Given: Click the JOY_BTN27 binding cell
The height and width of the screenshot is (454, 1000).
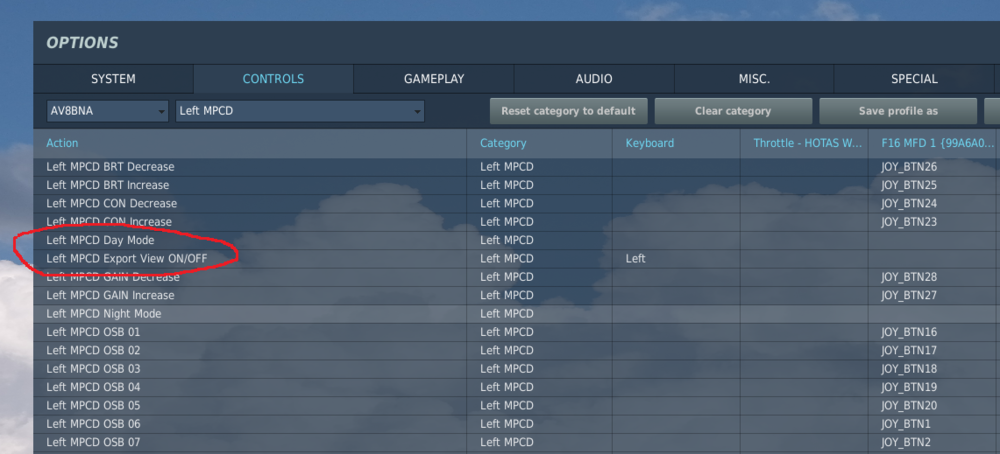Looking at the screenshot, I should [x=934, y=296].
